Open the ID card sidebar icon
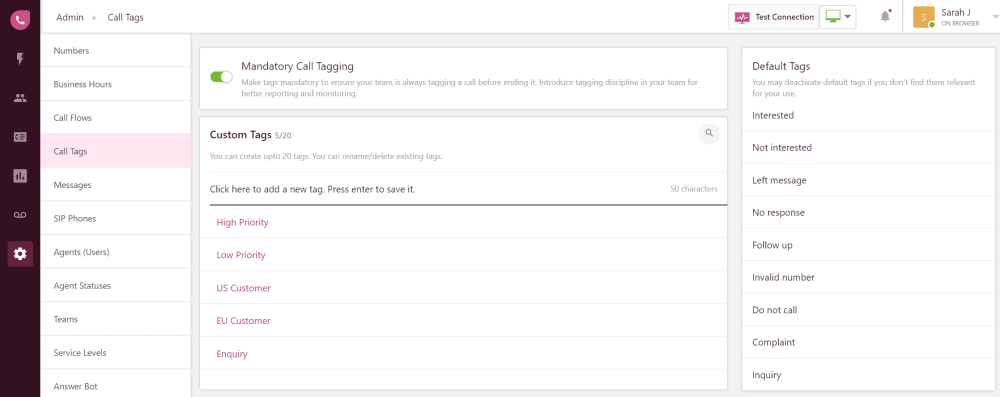Image resolution: width=1000 pixels, height=397 pixels. click(20, 137)
